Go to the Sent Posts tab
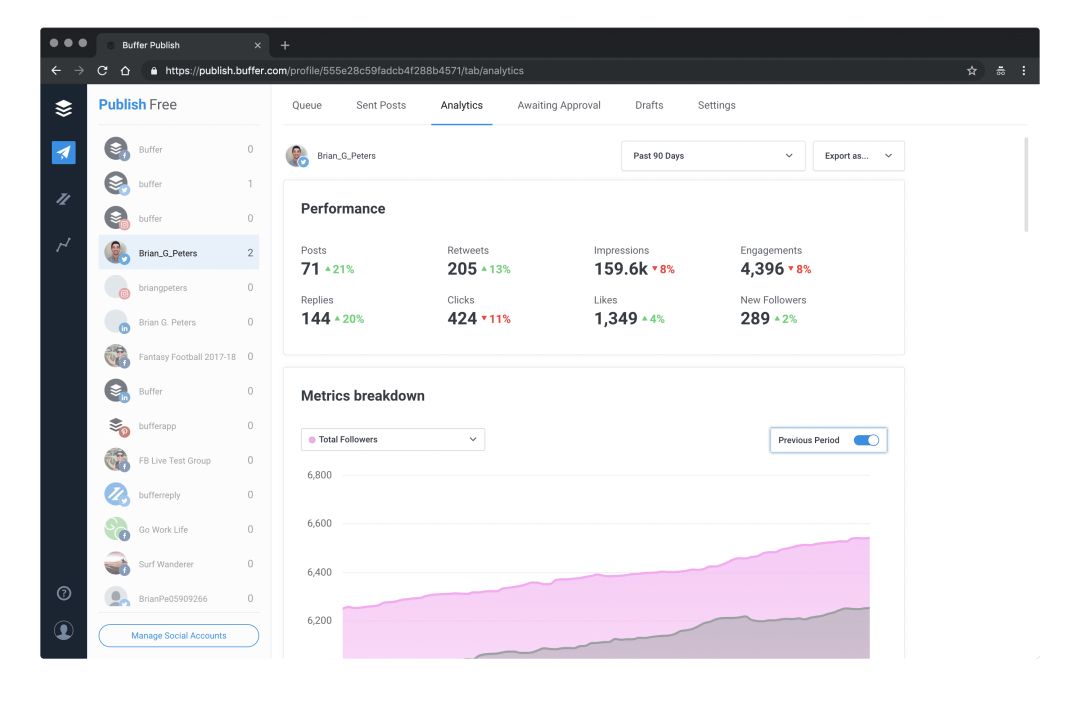The height and width of the screenshot is (712, 1080). (381, 105)
